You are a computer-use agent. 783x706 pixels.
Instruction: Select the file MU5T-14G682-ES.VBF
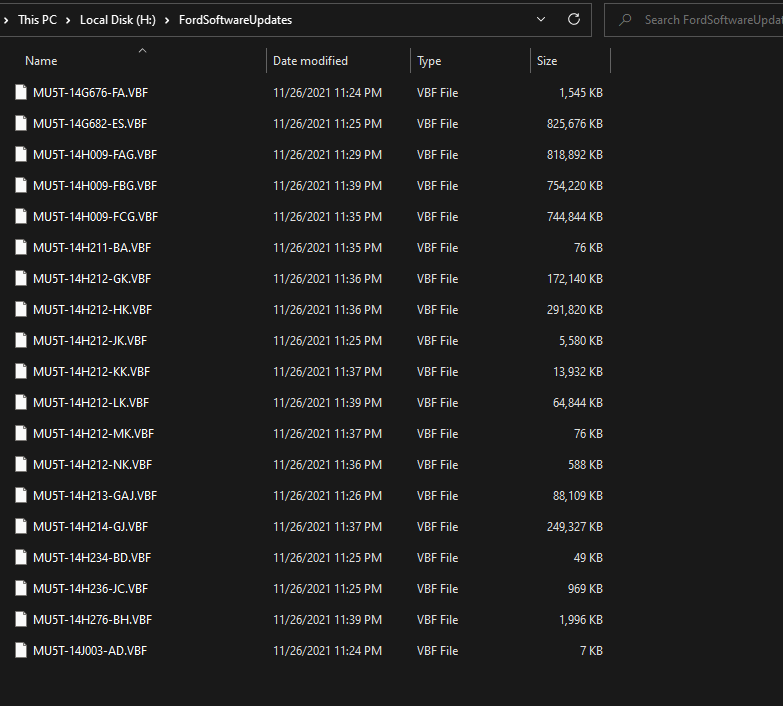point(90,124)
